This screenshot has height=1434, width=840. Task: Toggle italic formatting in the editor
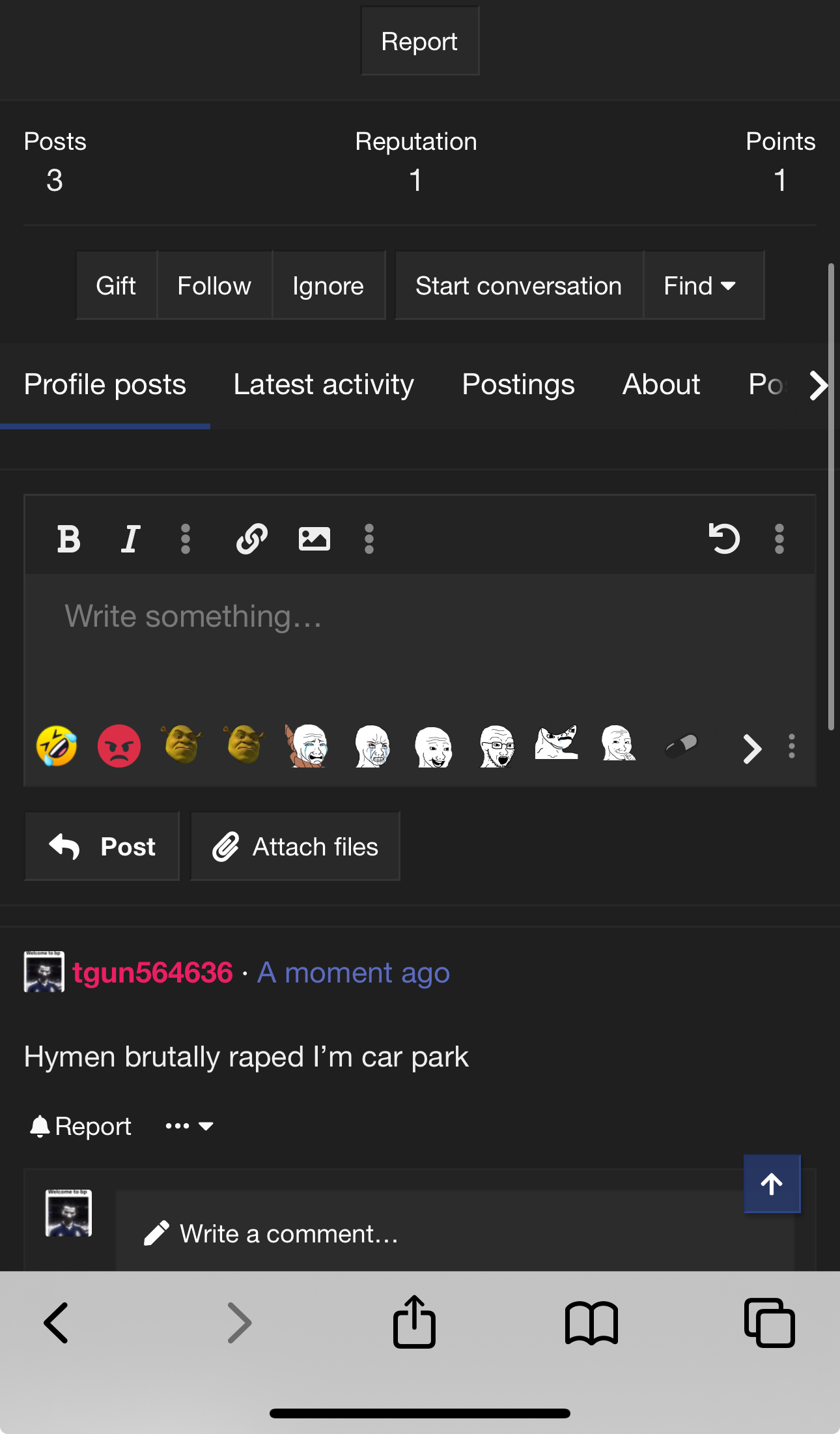coord(130,539)
